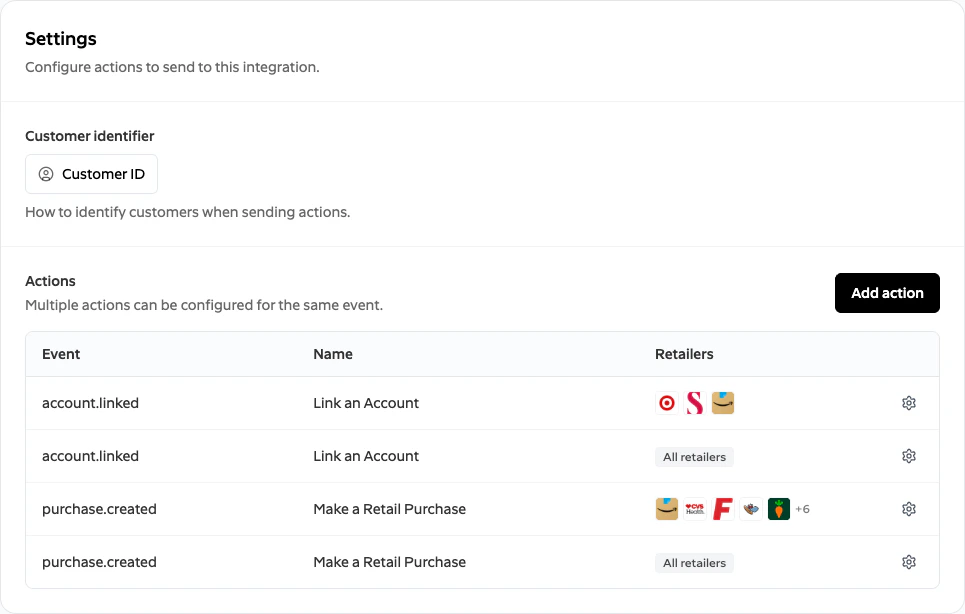This screenshot has width=965, height=614.
Task: Click the +6 more retailers indicator
Action: point(803,509)
